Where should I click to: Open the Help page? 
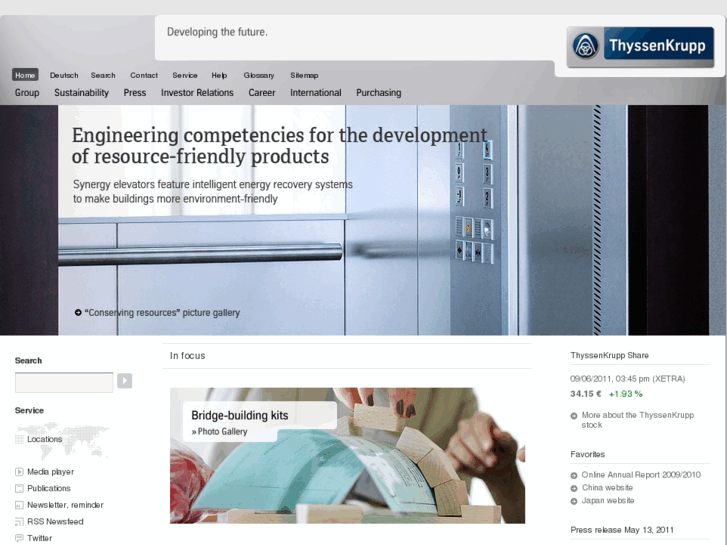pyautogui.click(x=219, y=75)
